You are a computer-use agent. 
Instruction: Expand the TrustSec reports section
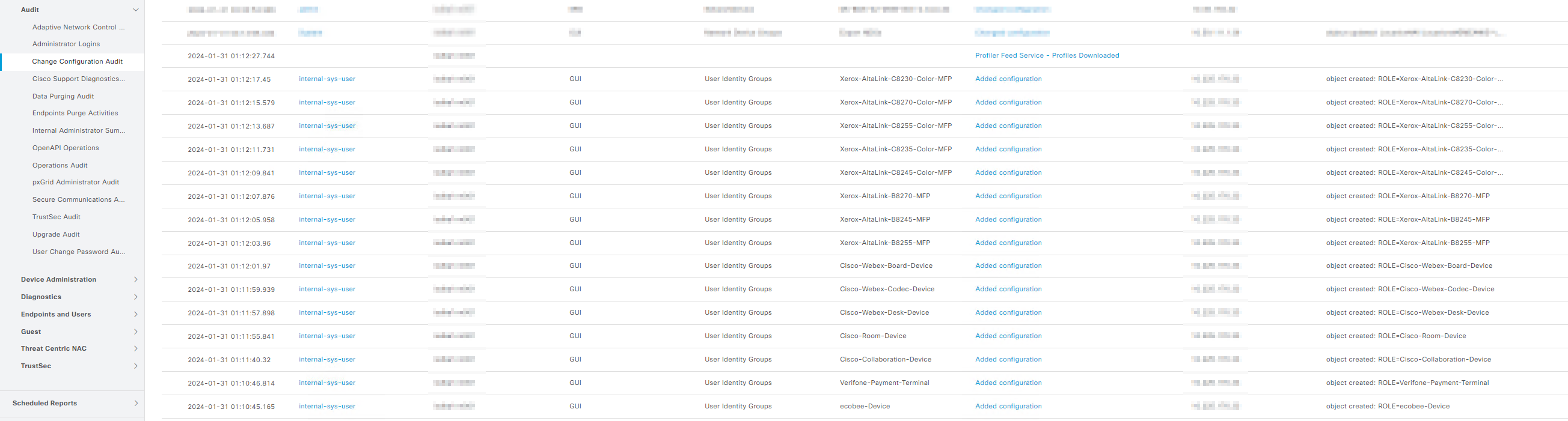point(136,366)
